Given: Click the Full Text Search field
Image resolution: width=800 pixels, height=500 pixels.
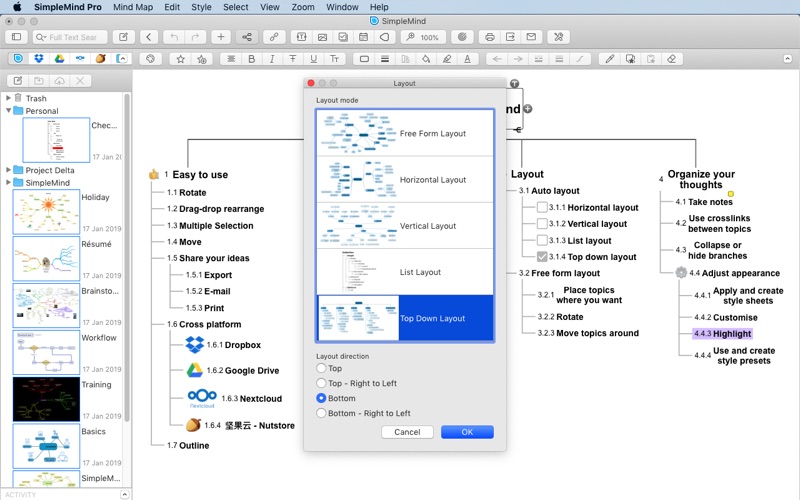Looking at the screenshot, I should point(70,37).
